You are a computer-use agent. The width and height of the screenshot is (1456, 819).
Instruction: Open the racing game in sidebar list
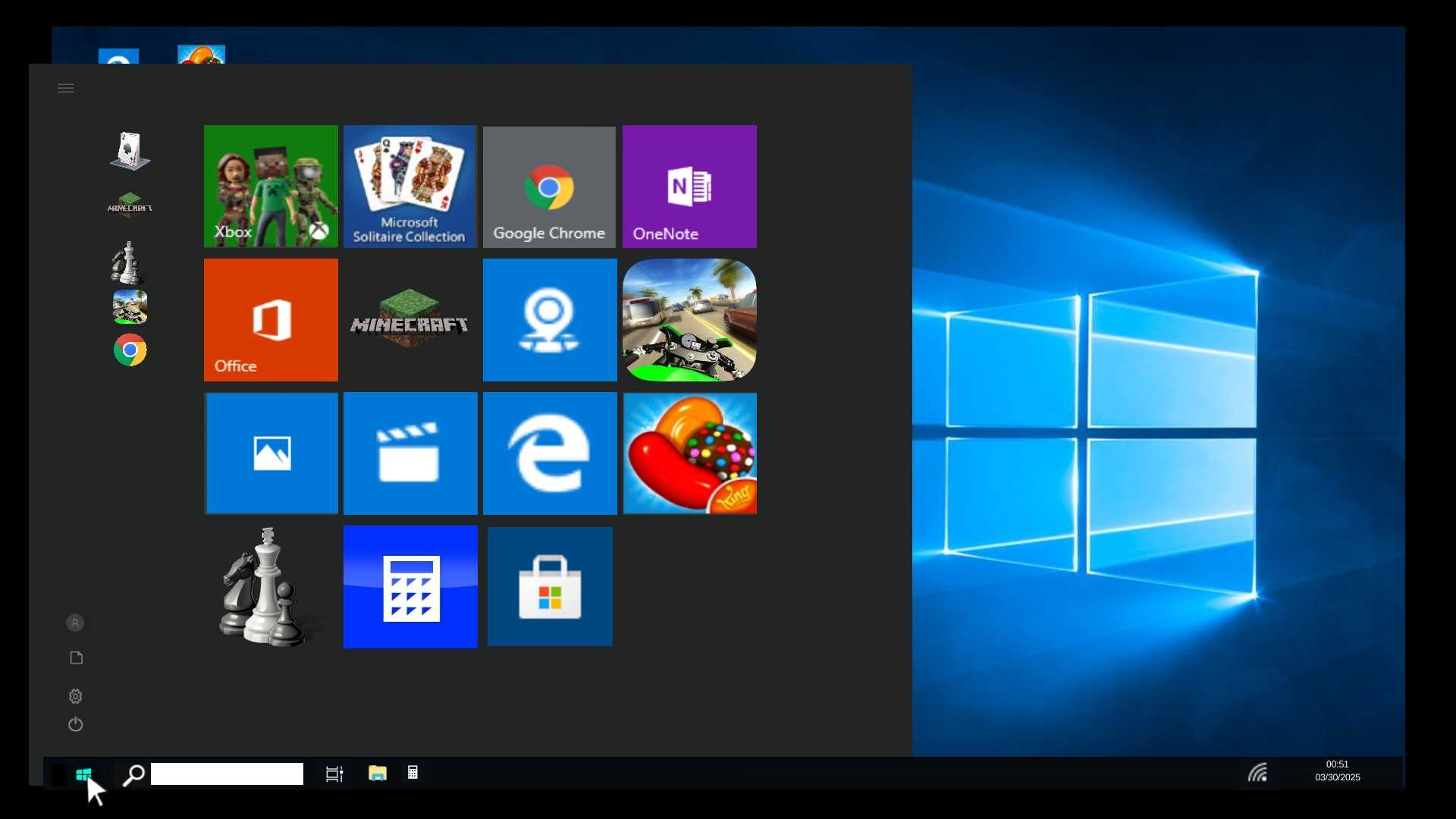click(130, 307)
